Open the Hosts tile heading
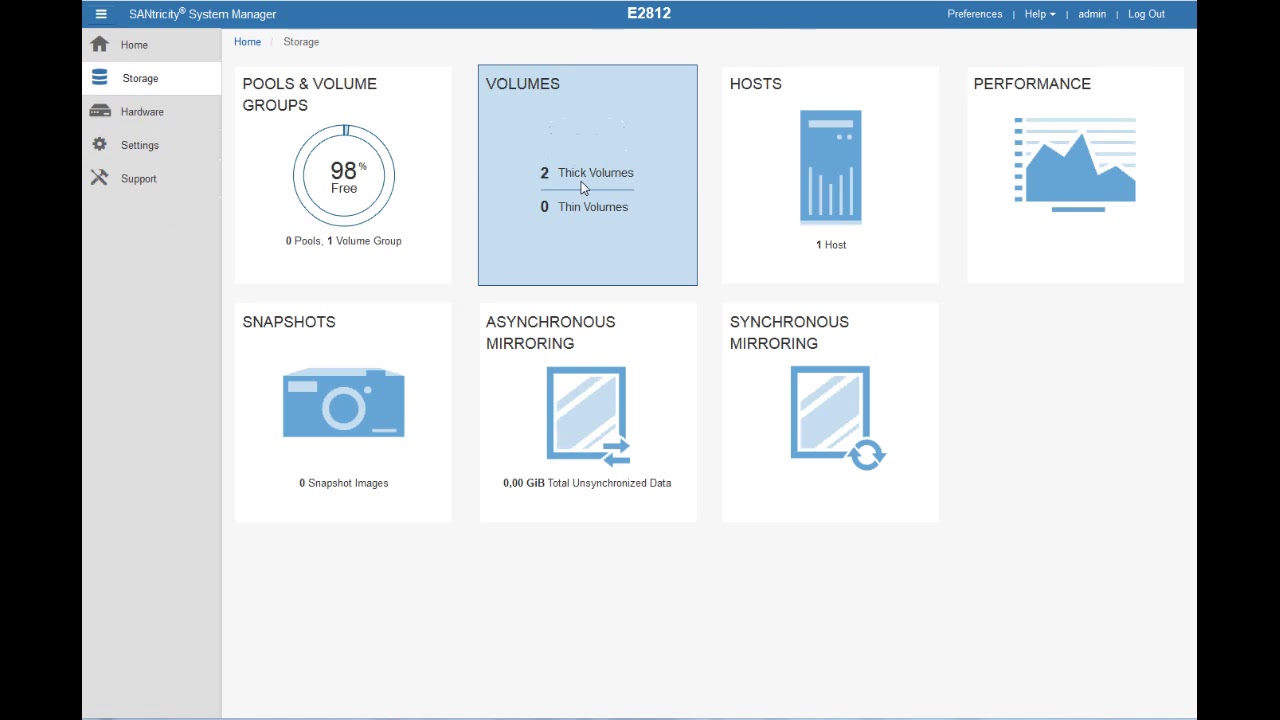Screen dimensions: 1280x720 click(756, 84)
